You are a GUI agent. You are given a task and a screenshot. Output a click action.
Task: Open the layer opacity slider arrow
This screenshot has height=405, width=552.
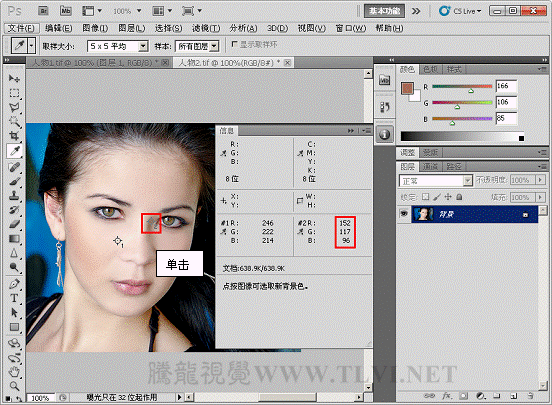(x=540, y=180)
